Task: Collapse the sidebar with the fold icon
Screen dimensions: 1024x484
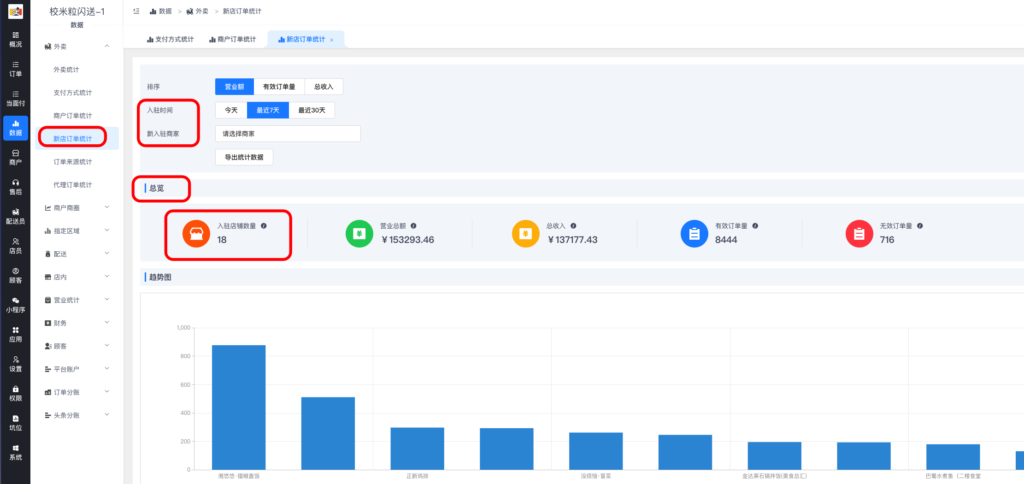Action: click(136, 11)
